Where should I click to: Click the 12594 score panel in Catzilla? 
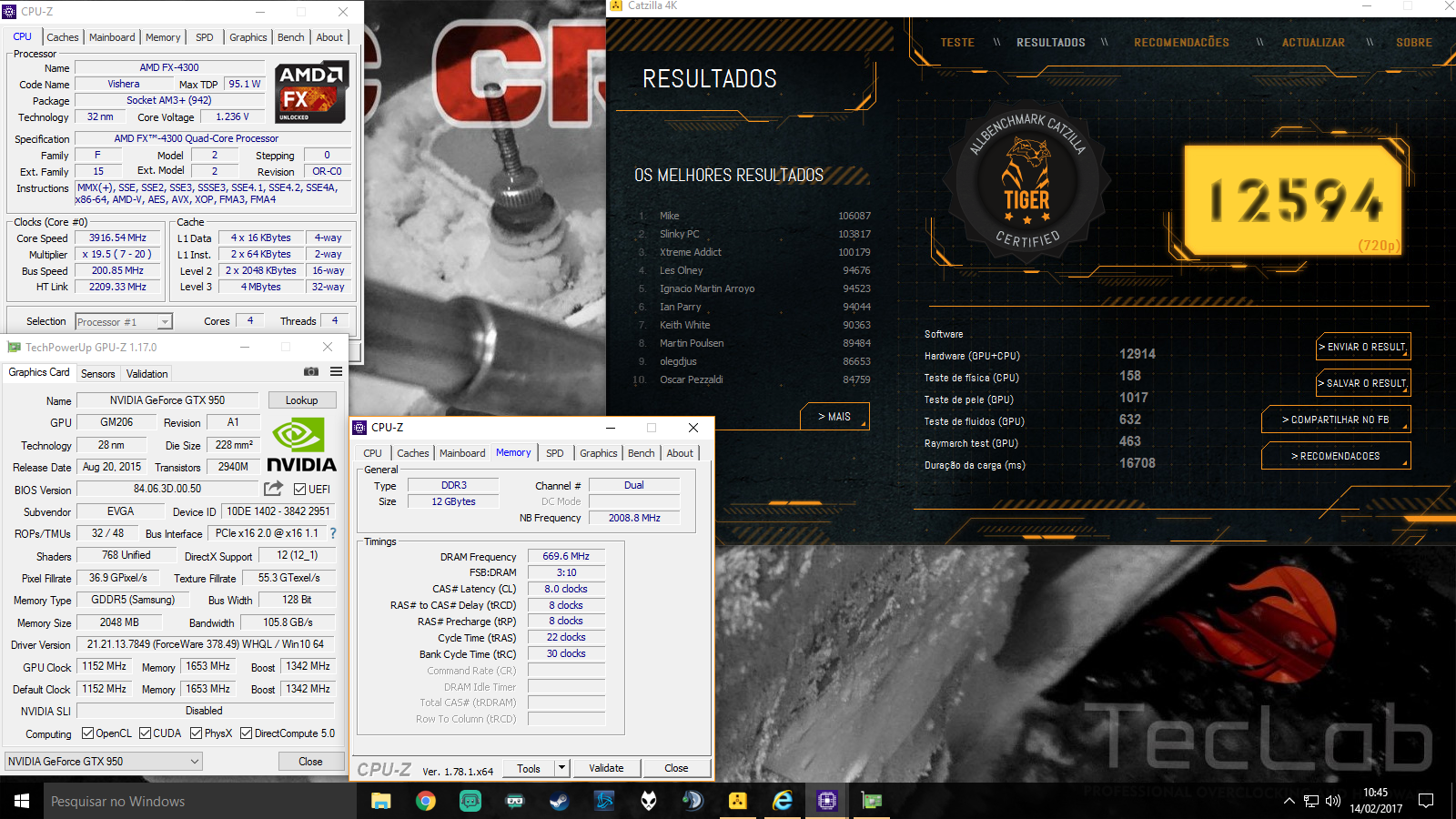[x=1293, y=200]
